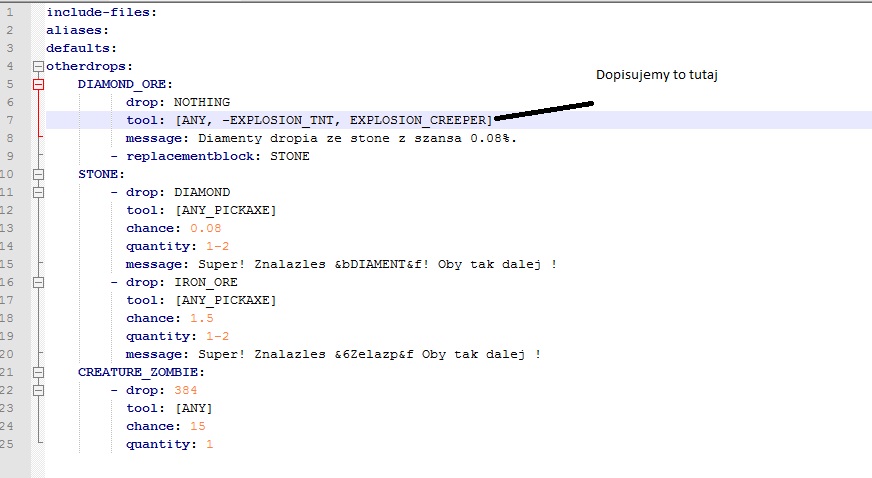
Task: Click replacementblock: key on line 9
Action: coord(193,156)
